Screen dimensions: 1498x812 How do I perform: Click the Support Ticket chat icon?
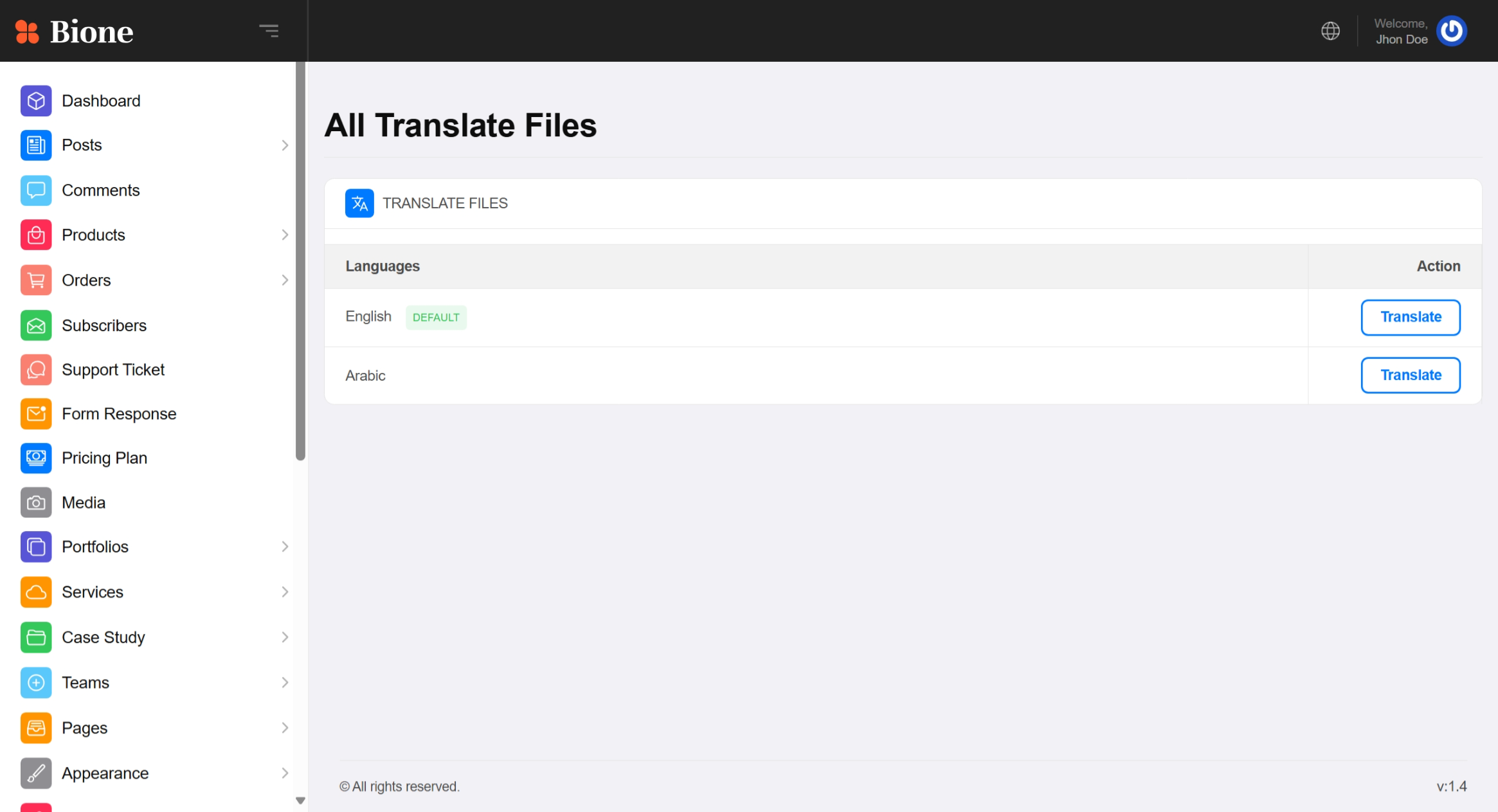pos(36,370)
